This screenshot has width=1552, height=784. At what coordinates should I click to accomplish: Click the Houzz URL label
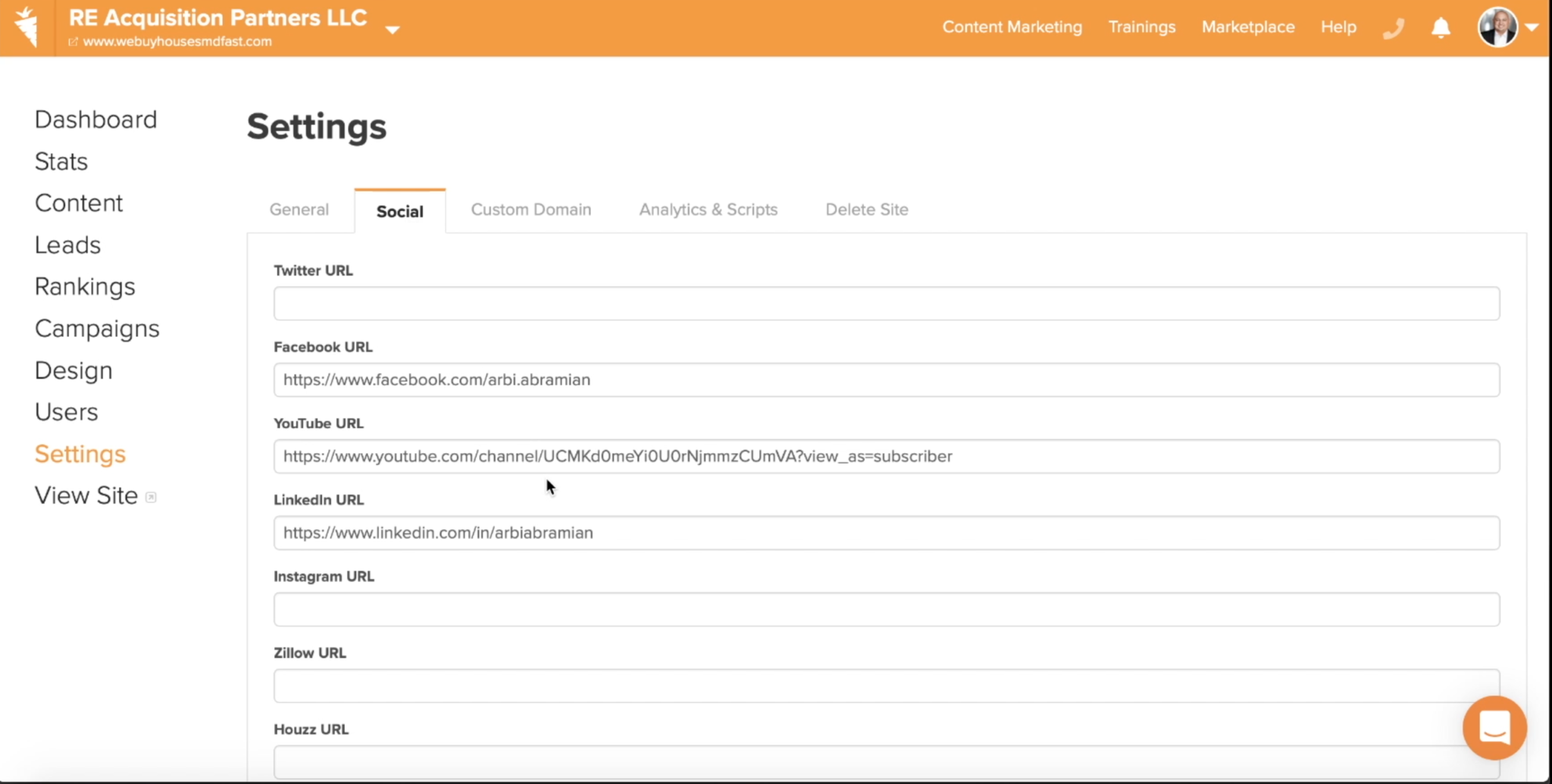click(x=311, y=729)
